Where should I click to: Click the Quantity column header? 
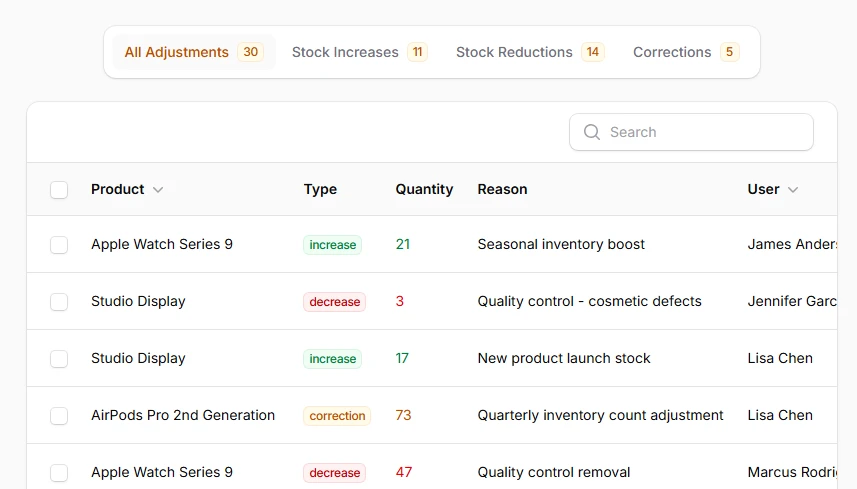(x=424, y=189)
